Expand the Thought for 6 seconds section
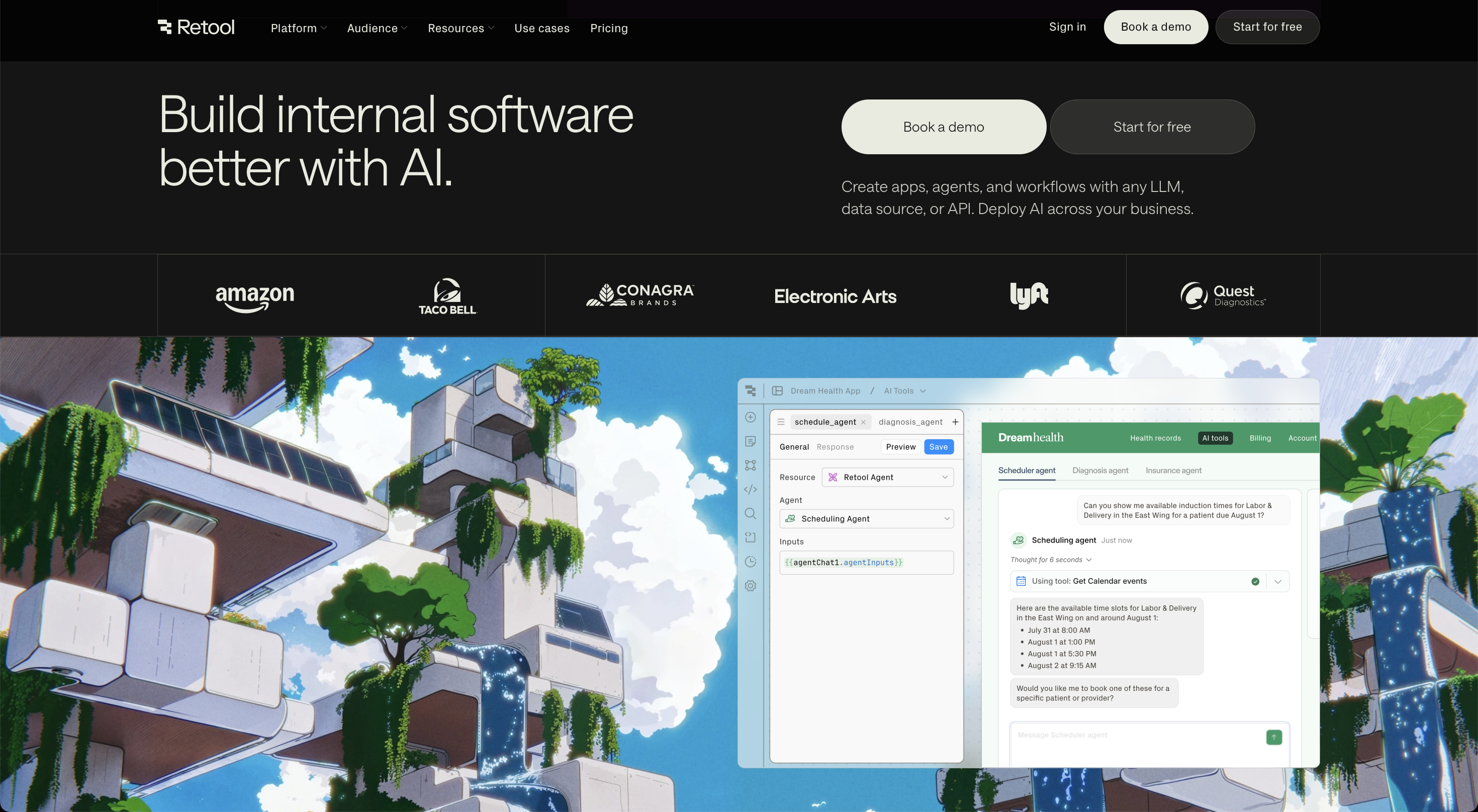1478x812 pixels. 1051,560
